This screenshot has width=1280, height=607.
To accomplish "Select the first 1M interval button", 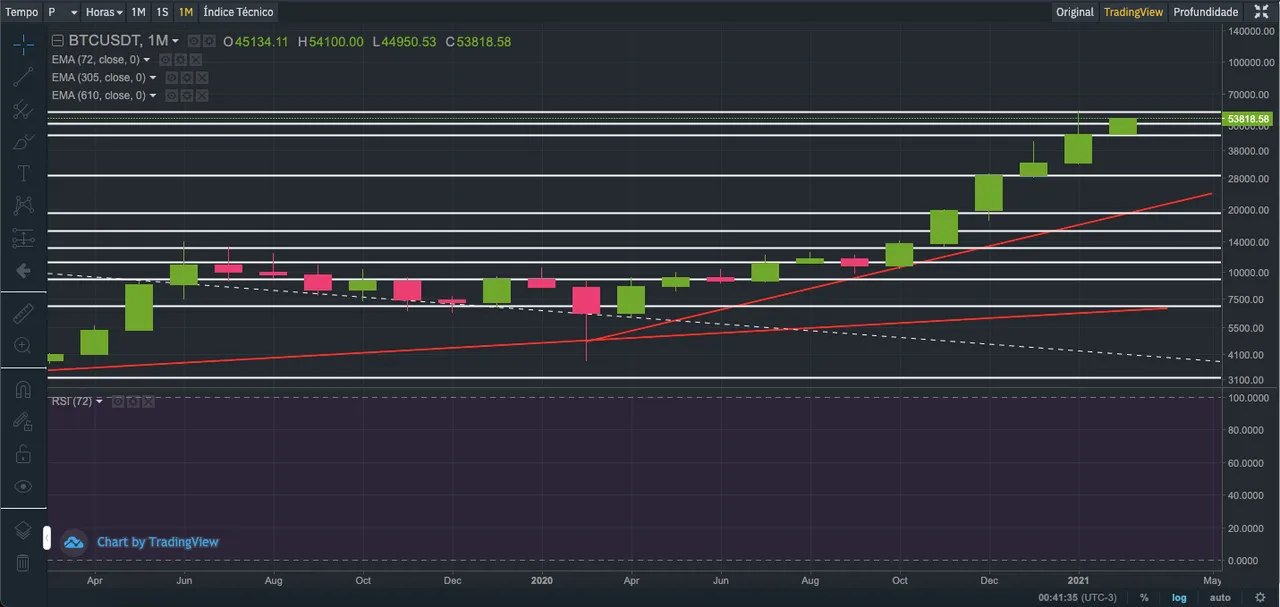I will click(x=138, y=12).
